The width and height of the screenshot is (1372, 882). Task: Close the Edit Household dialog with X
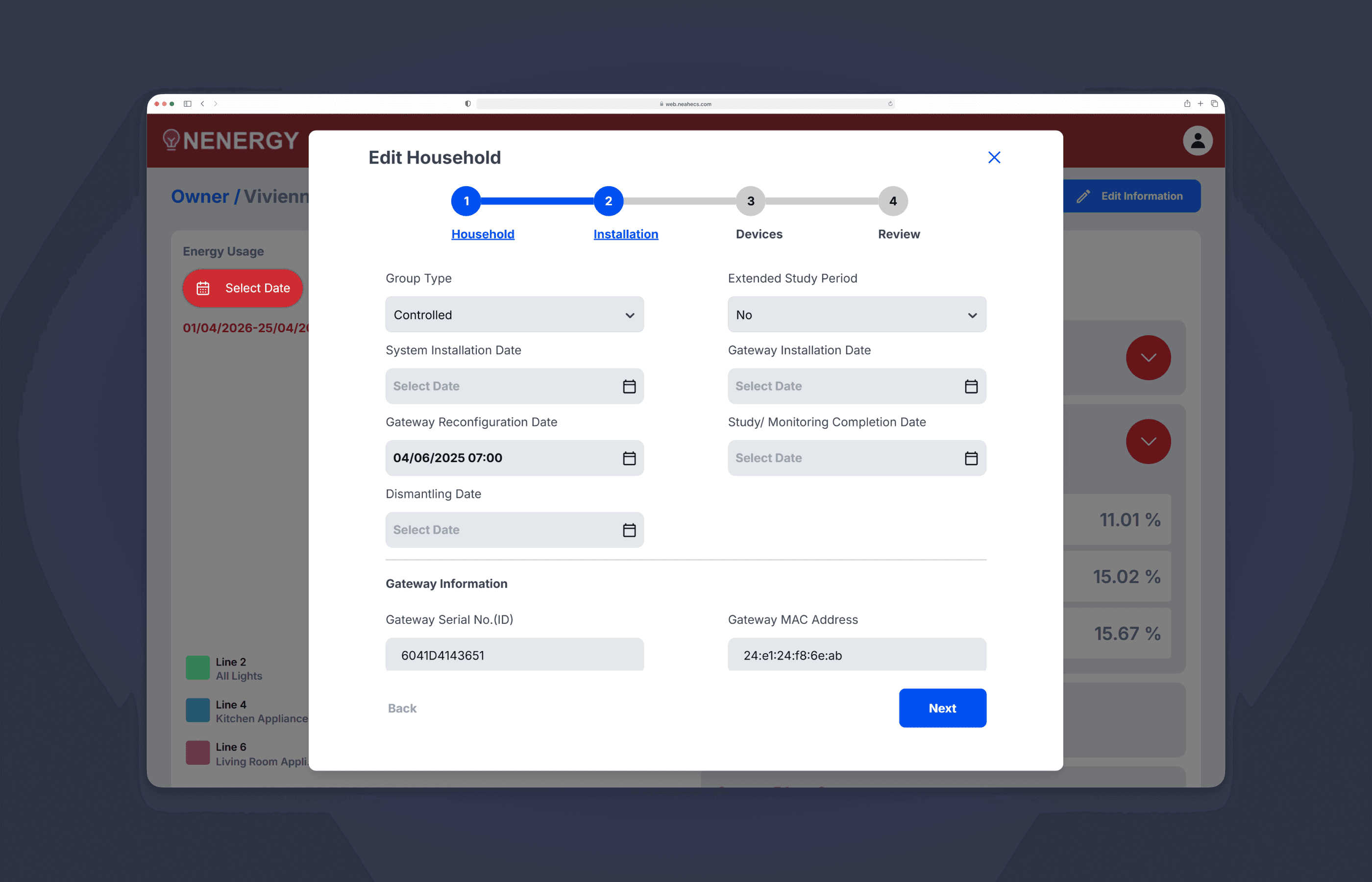(x=994, y=157)
